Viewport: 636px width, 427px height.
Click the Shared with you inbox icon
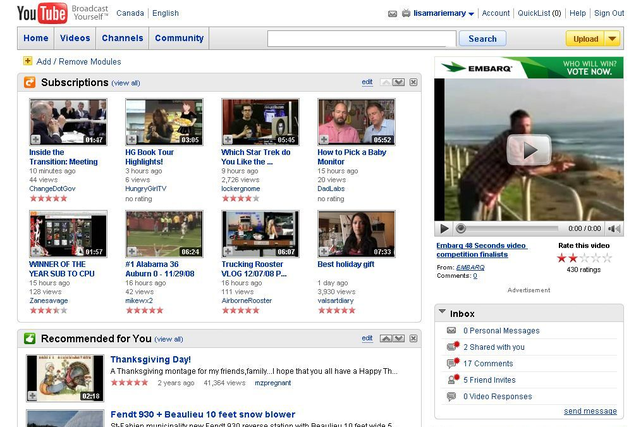(452, 346)
